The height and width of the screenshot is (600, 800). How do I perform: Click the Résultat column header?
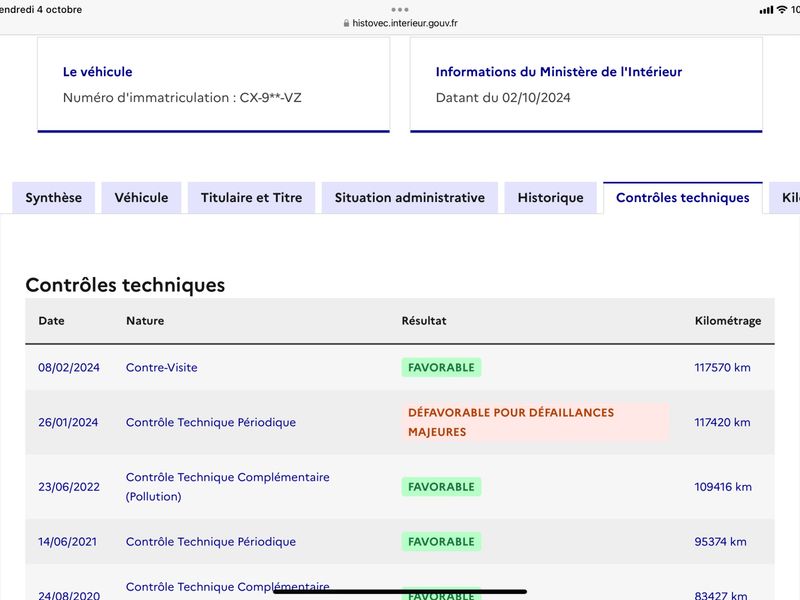424,321
